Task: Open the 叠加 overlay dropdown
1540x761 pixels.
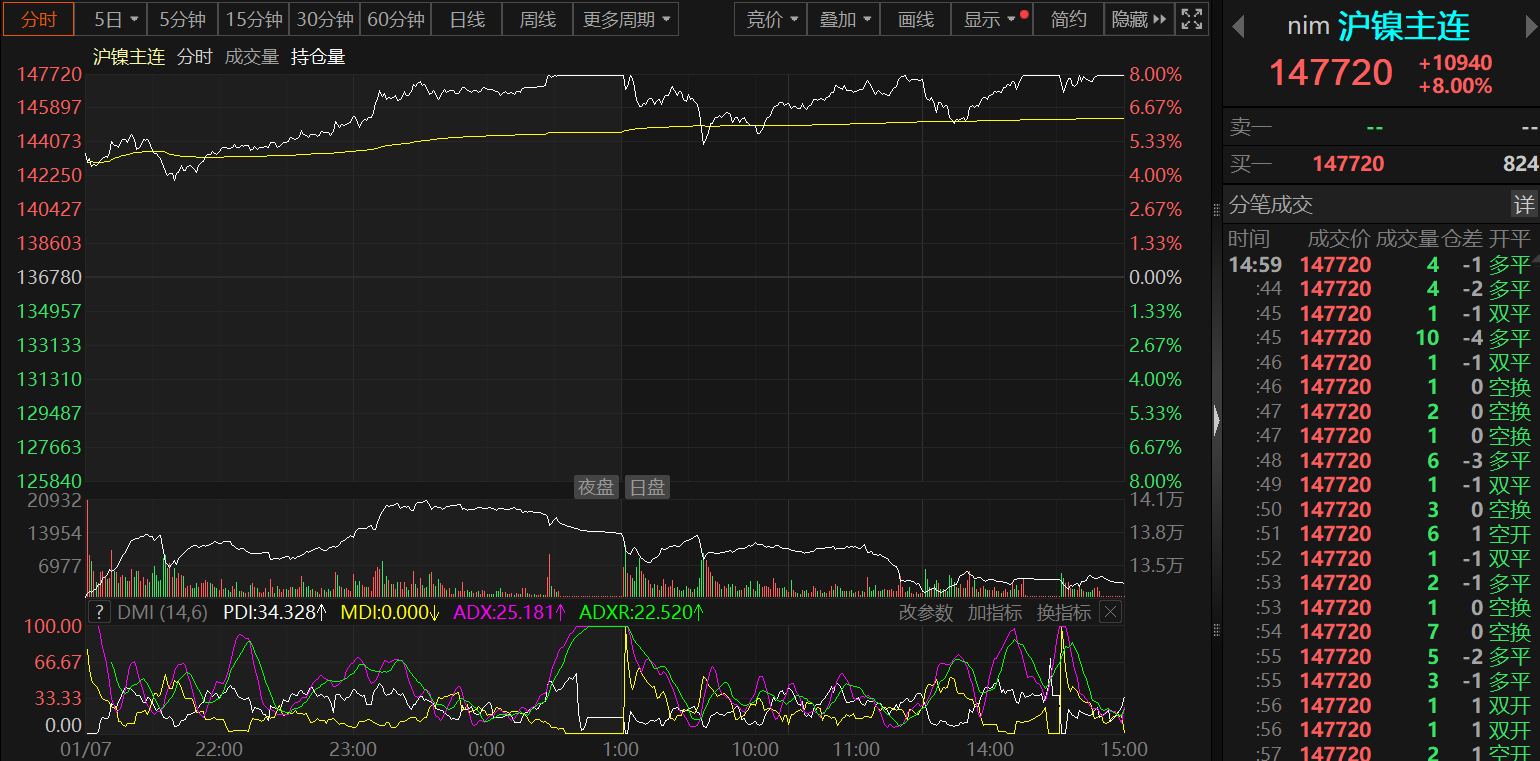Action: click(x=844, y=19)
